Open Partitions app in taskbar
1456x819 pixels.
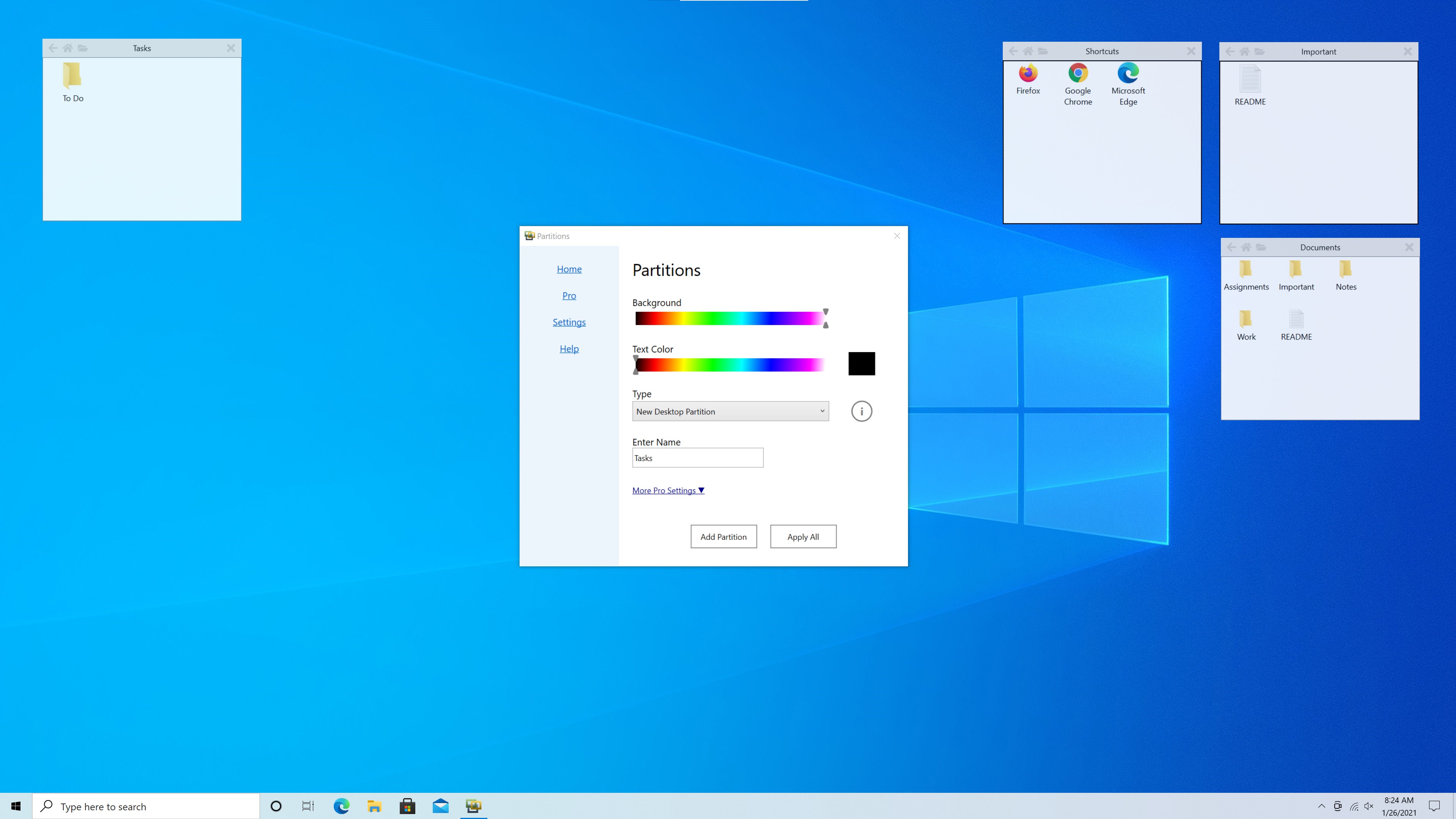click(473, 806)
